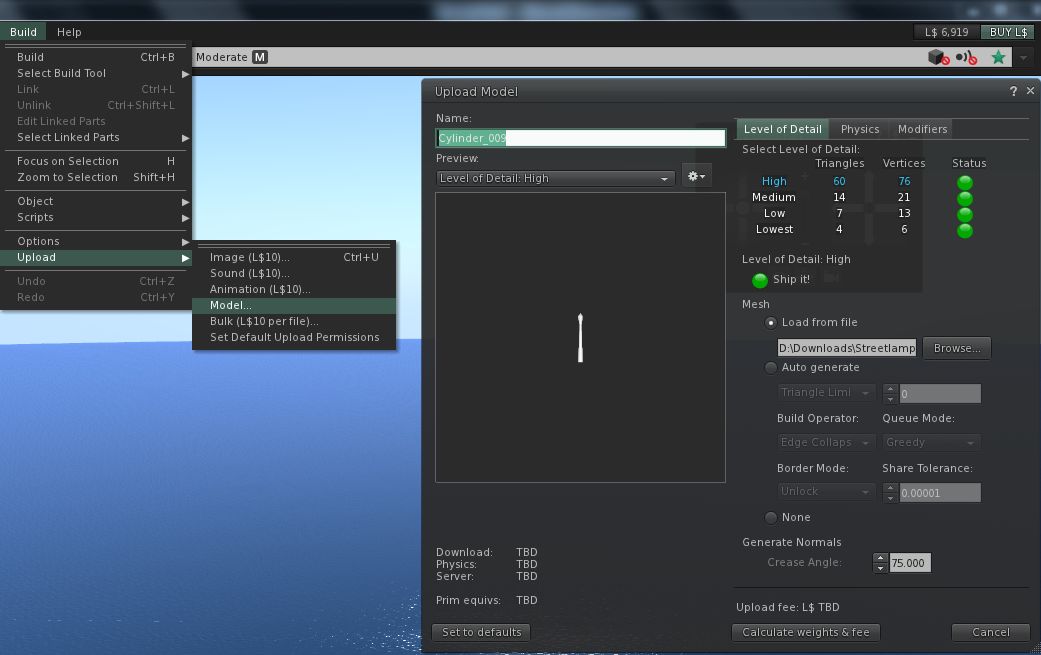
Task: Click the build-not-allowed cube icon
Action: [x=938, y=58]
